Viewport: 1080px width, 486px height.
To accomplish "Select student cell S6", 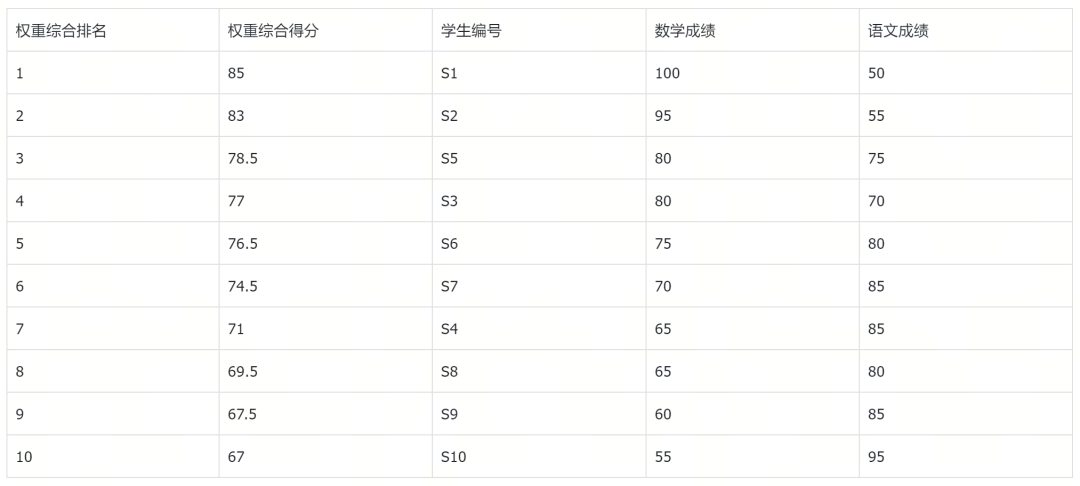I will click(449, 244).
